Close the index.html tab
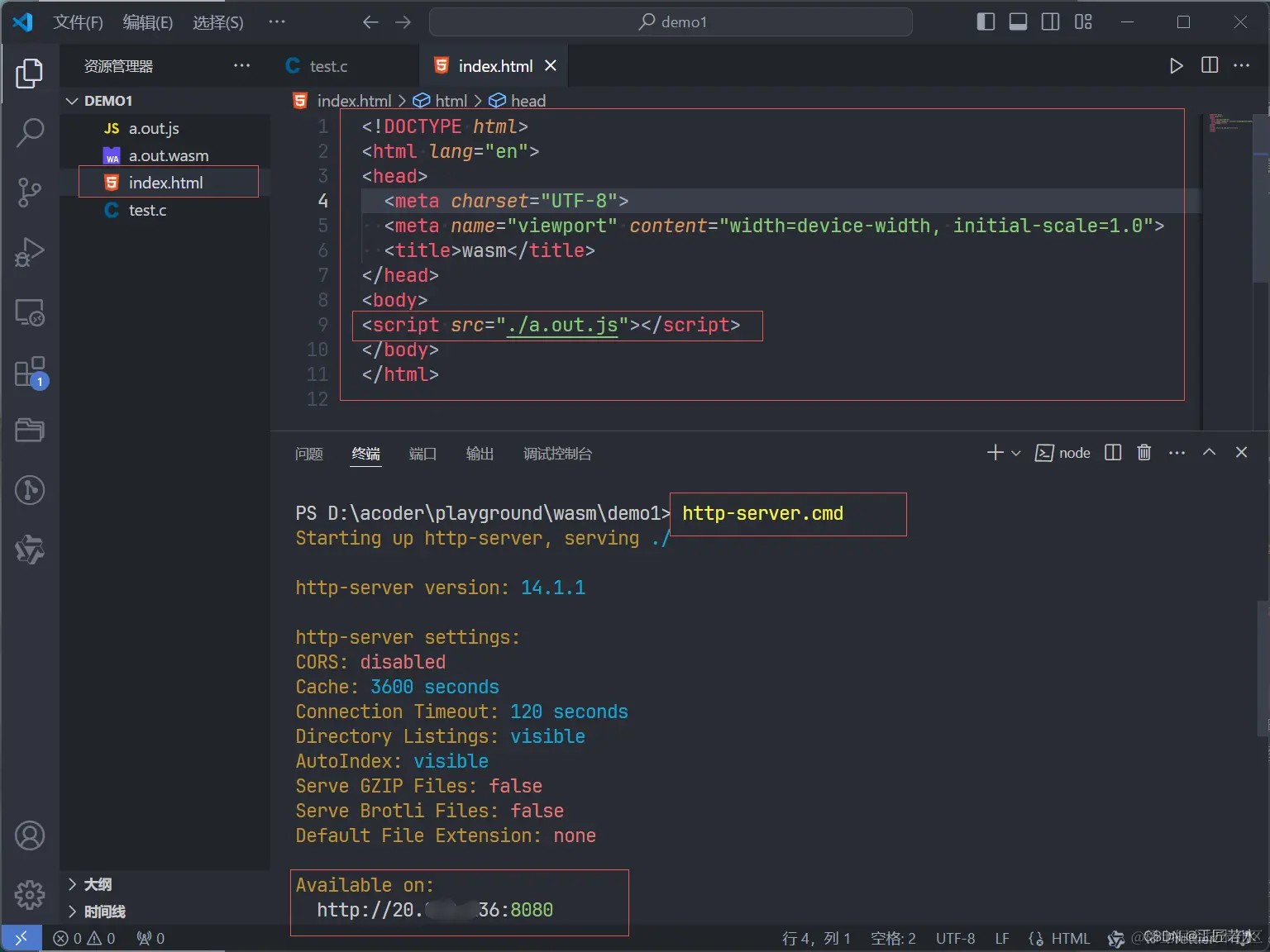This screenshot has height=952, width=1270. pyautogui.click(x=551, y=65)
